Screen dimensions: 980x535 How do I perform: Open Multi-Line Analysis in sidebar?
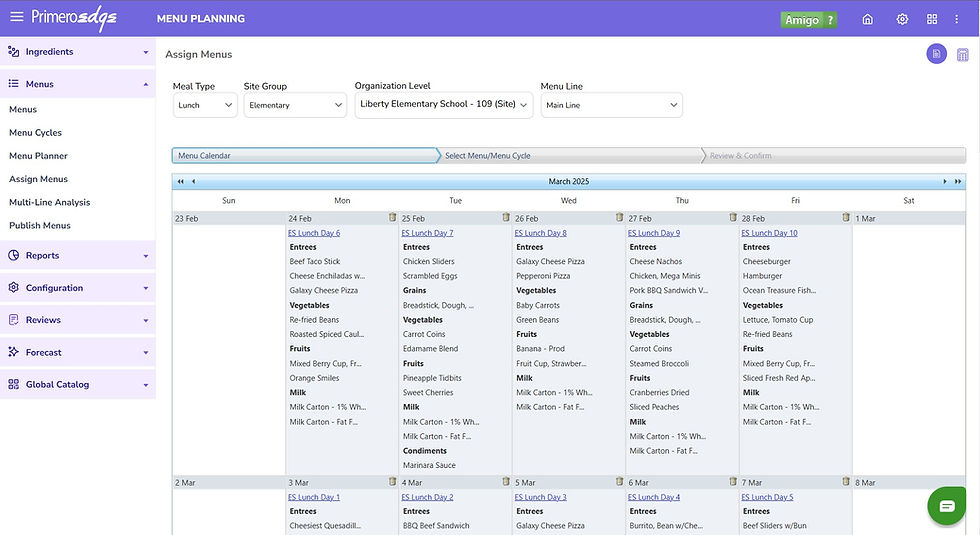49,202
